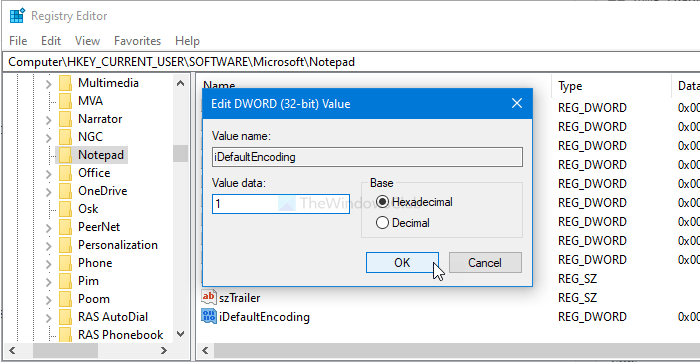This screenshot has height=362, width=700.
Task: Click the Personalization folder icon
Action: click(65, 245)
